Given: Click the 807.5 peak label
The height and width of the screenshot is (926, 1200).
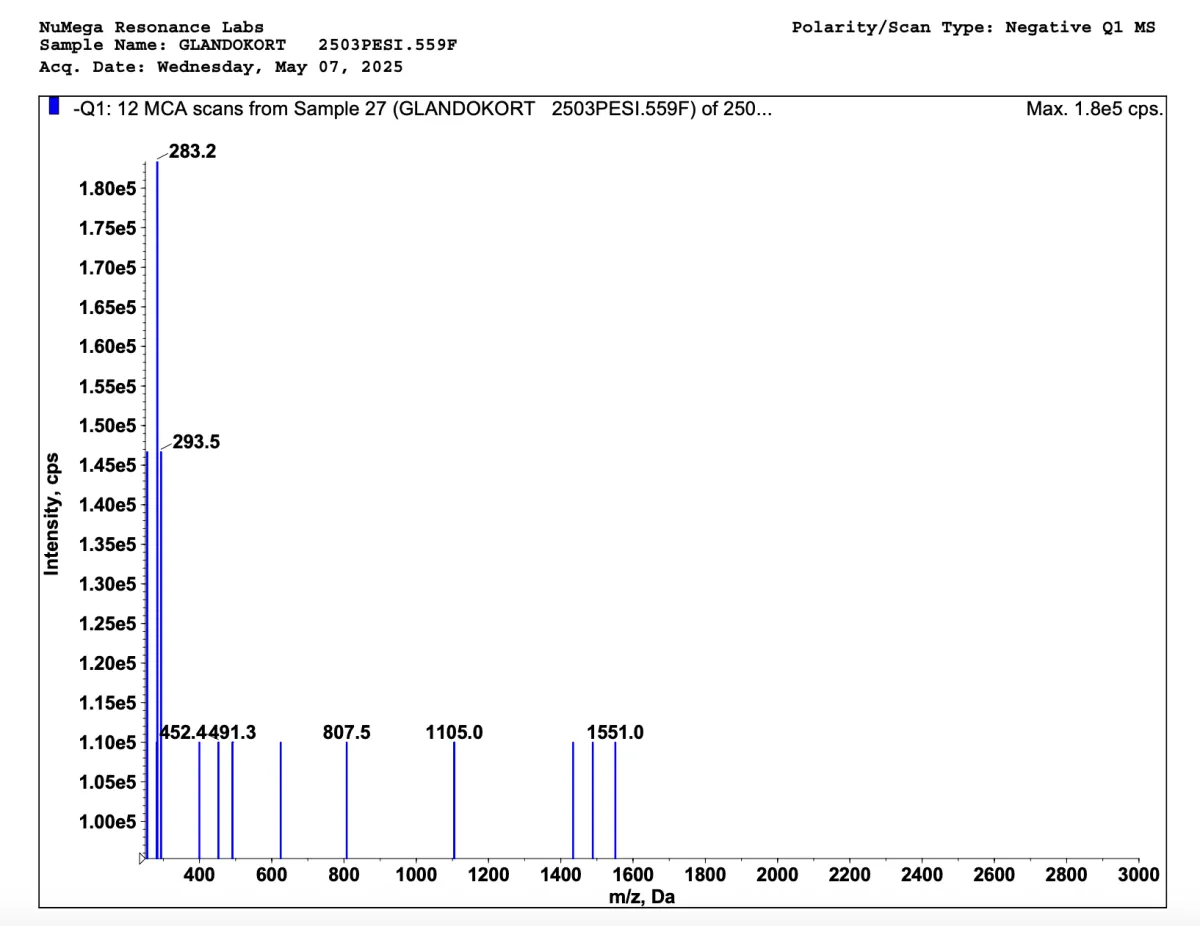Looking at the screenshot, I should [347, 732].
